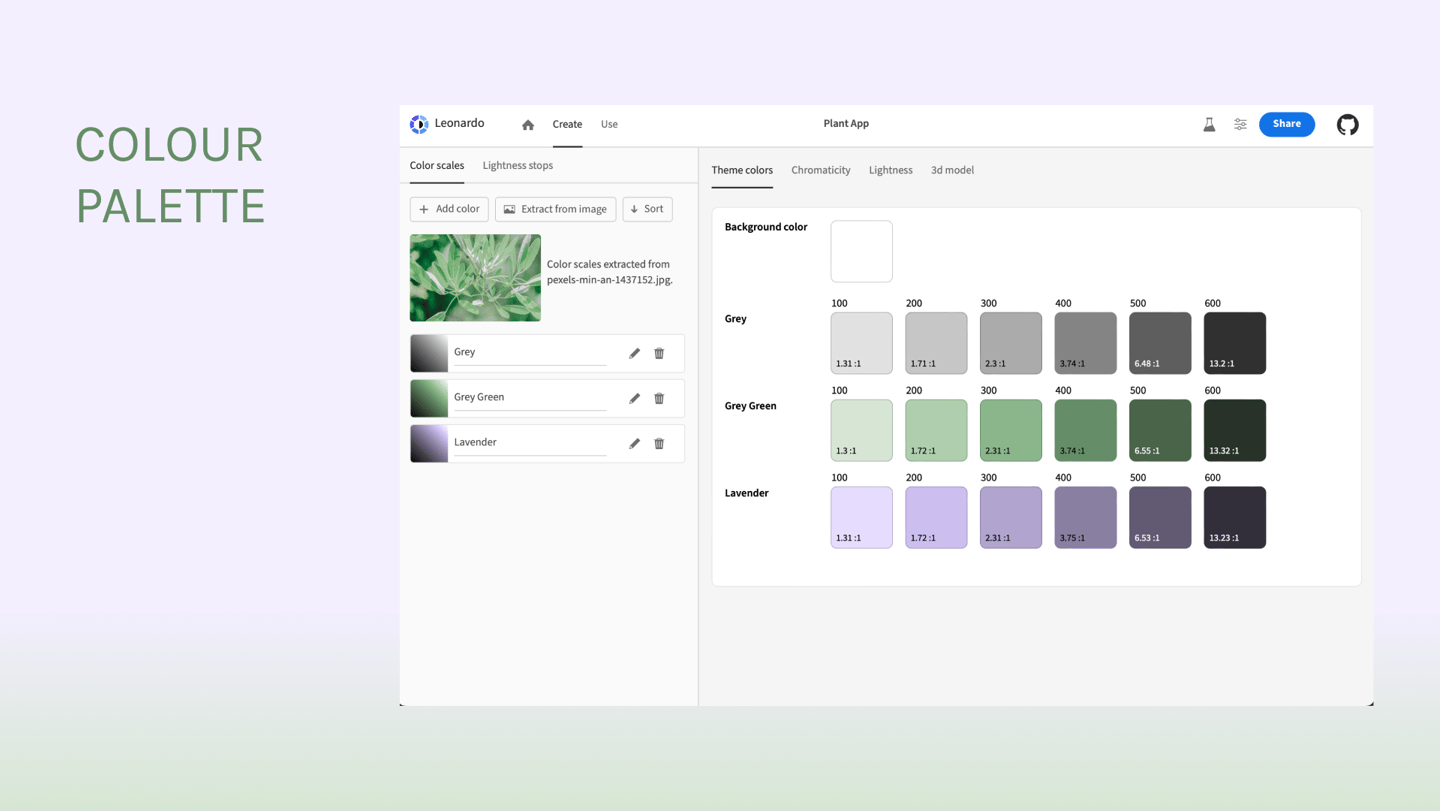
Task: Select the Grey 600 color swatch
Action: pos(1234,343)
